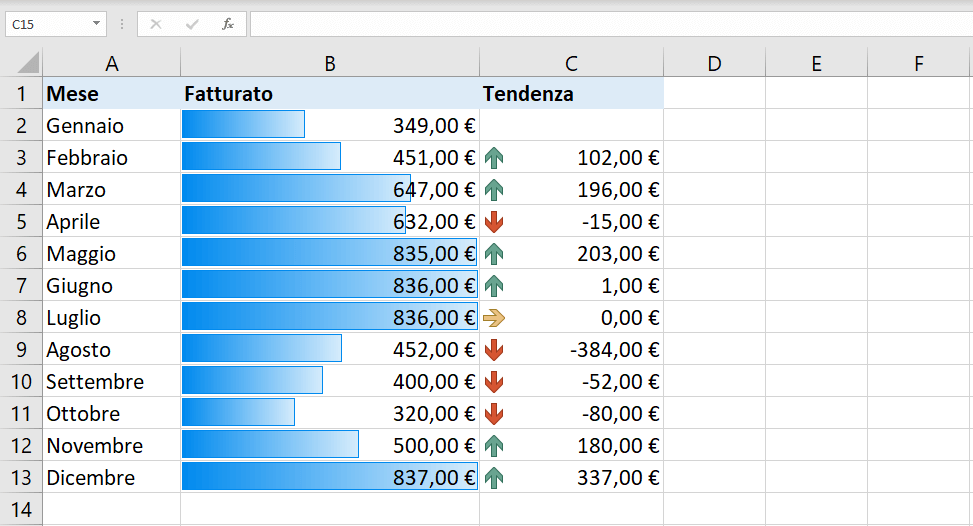
Task: Click the green up arrow in Febbraio row
Action: 494,158
